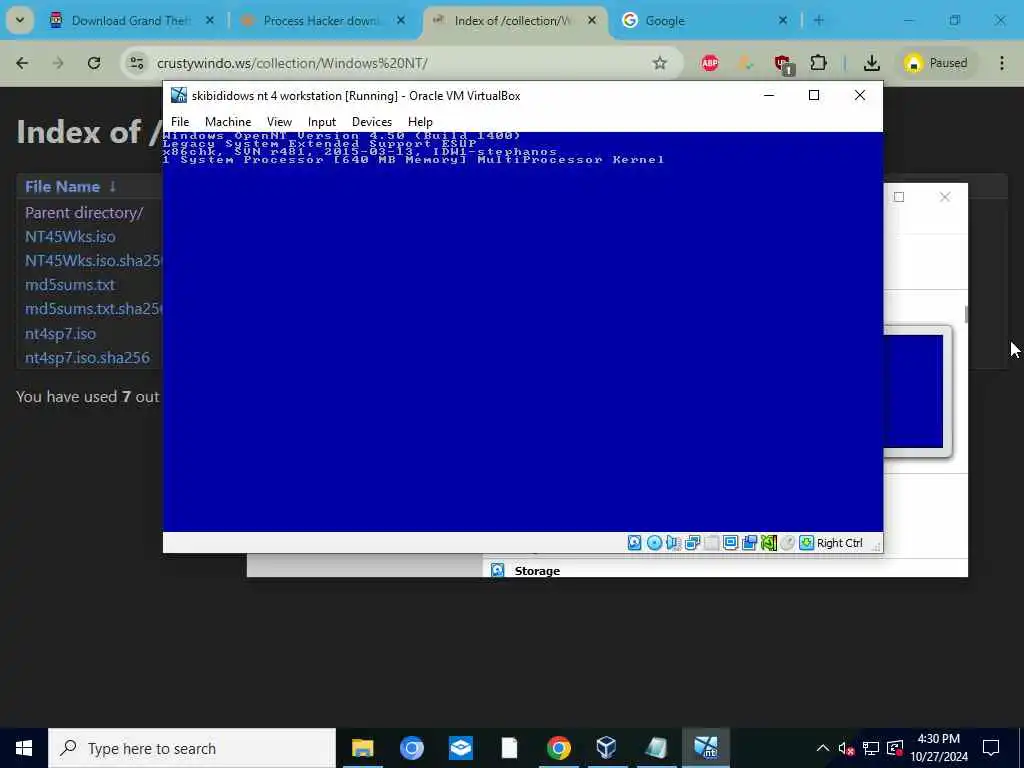Click the audio speaker icon in VirtualBox status bar
The width and height of the screenshot is (1024, 768).
(673, 543)
